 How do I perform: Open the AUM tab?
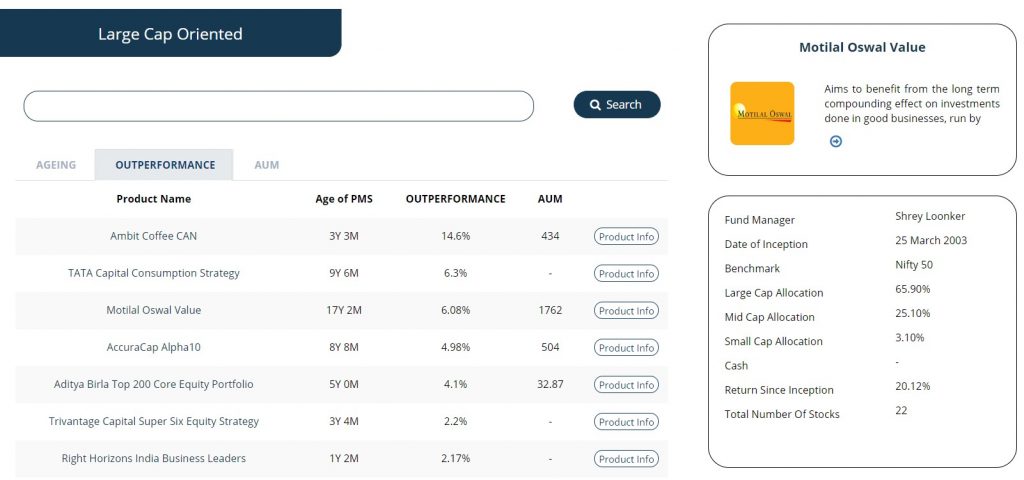click(x=266, y=165)
